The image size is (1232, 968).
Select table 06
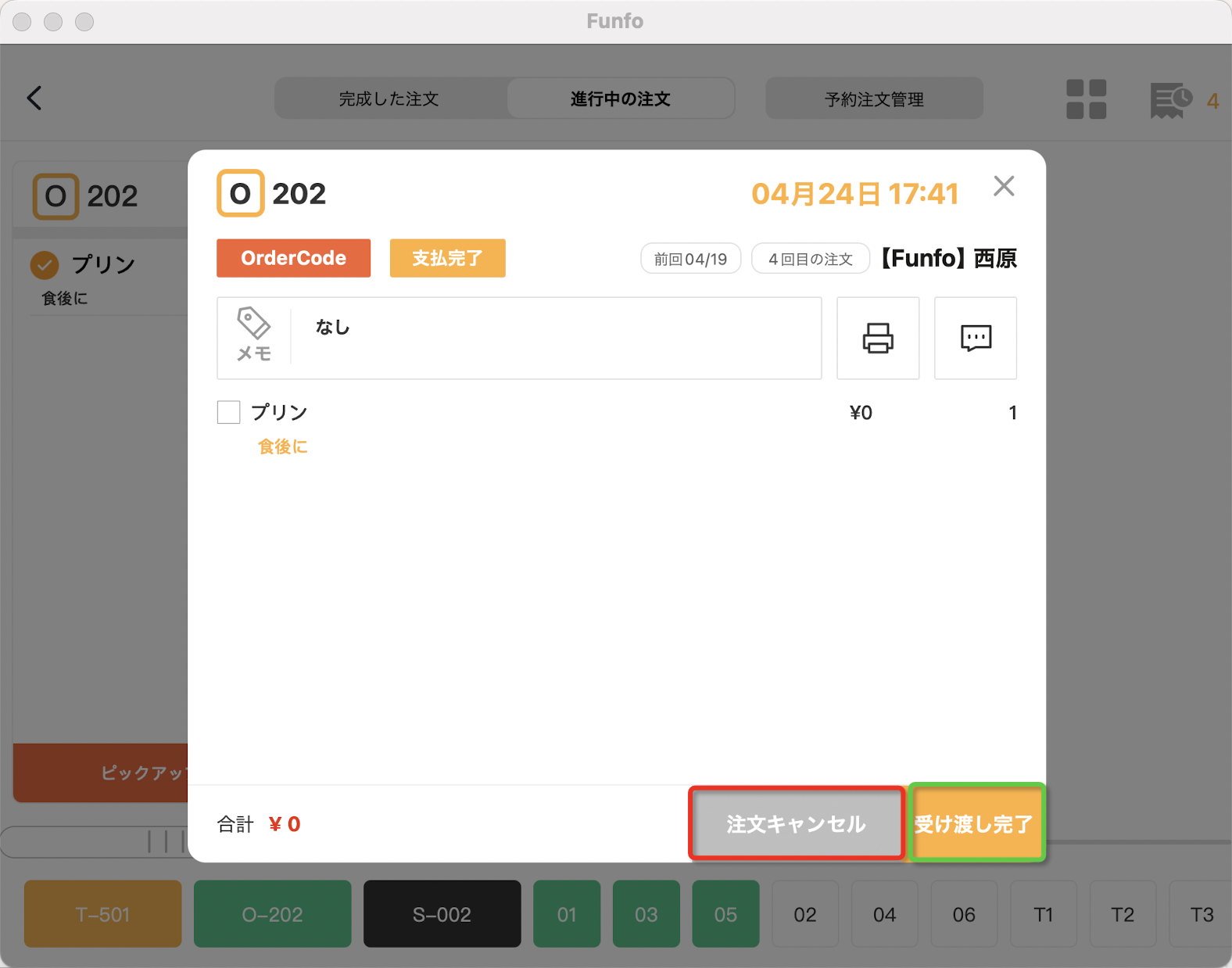pos(964,914)
